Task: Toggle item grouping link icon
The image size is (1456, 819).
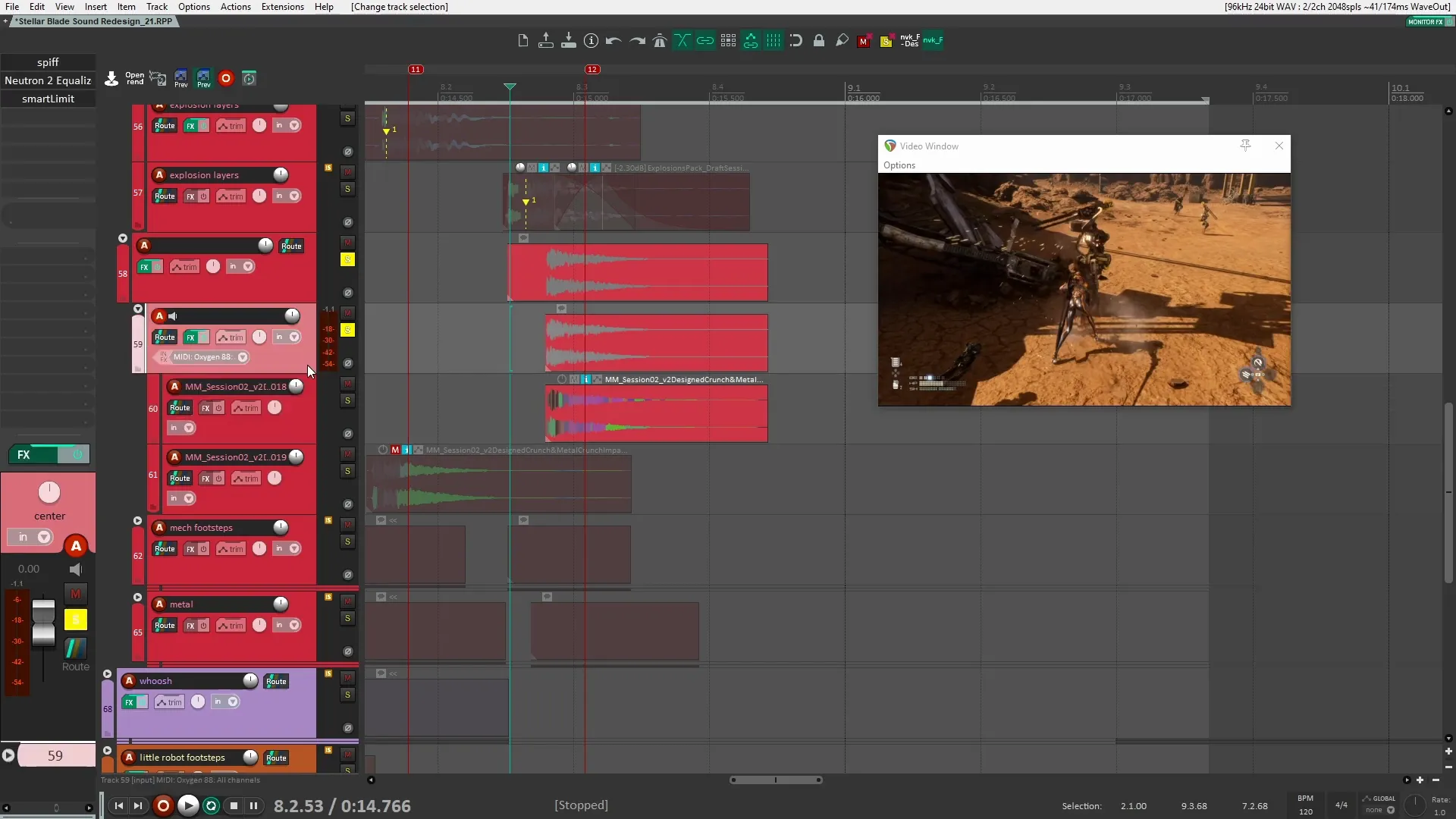Action: (x=705, y=41)
